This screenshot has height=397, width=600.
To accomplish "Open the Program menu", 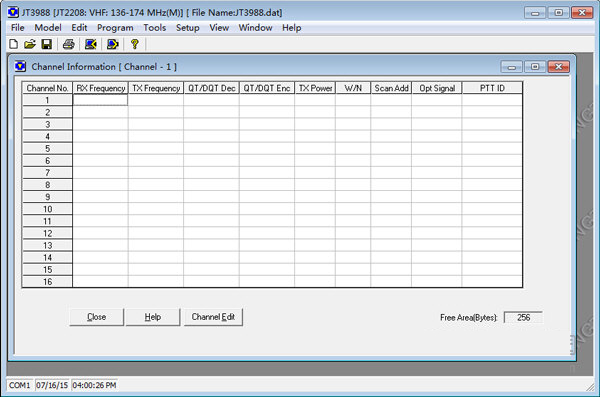I will (115, 28).
